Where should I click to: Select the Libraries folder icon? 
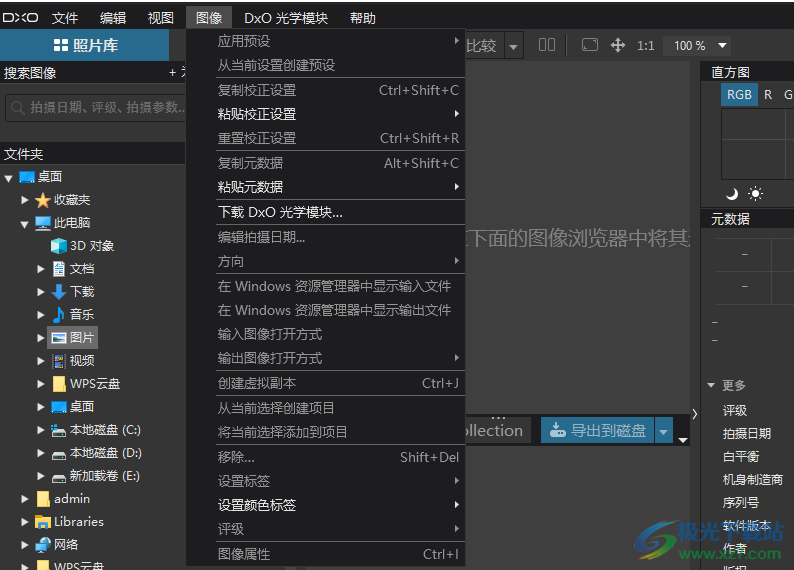tap(43, 522)
